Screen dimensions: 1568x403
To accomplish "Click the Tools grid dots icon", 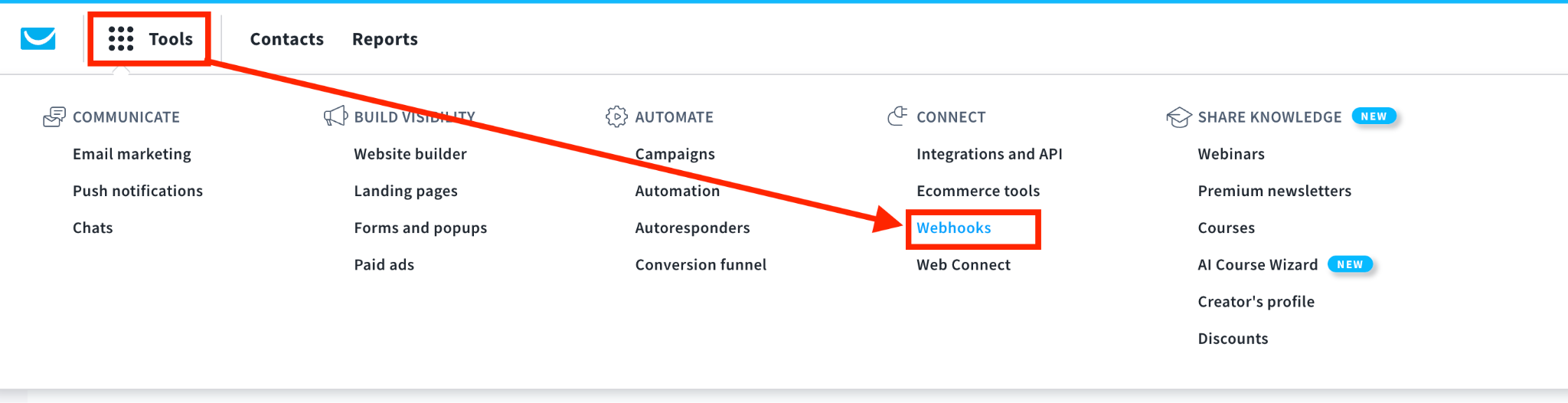I will [121, 38].
